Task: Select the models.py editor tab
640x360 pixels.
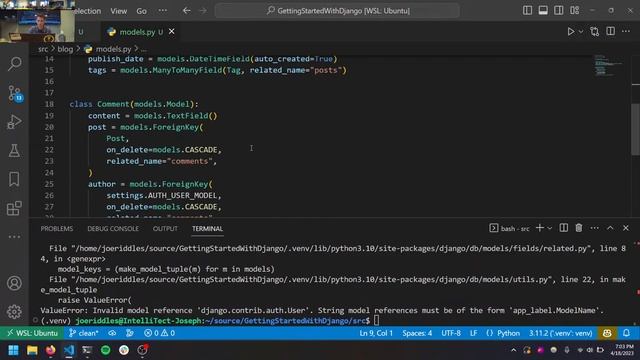Action: pos(140,32)
